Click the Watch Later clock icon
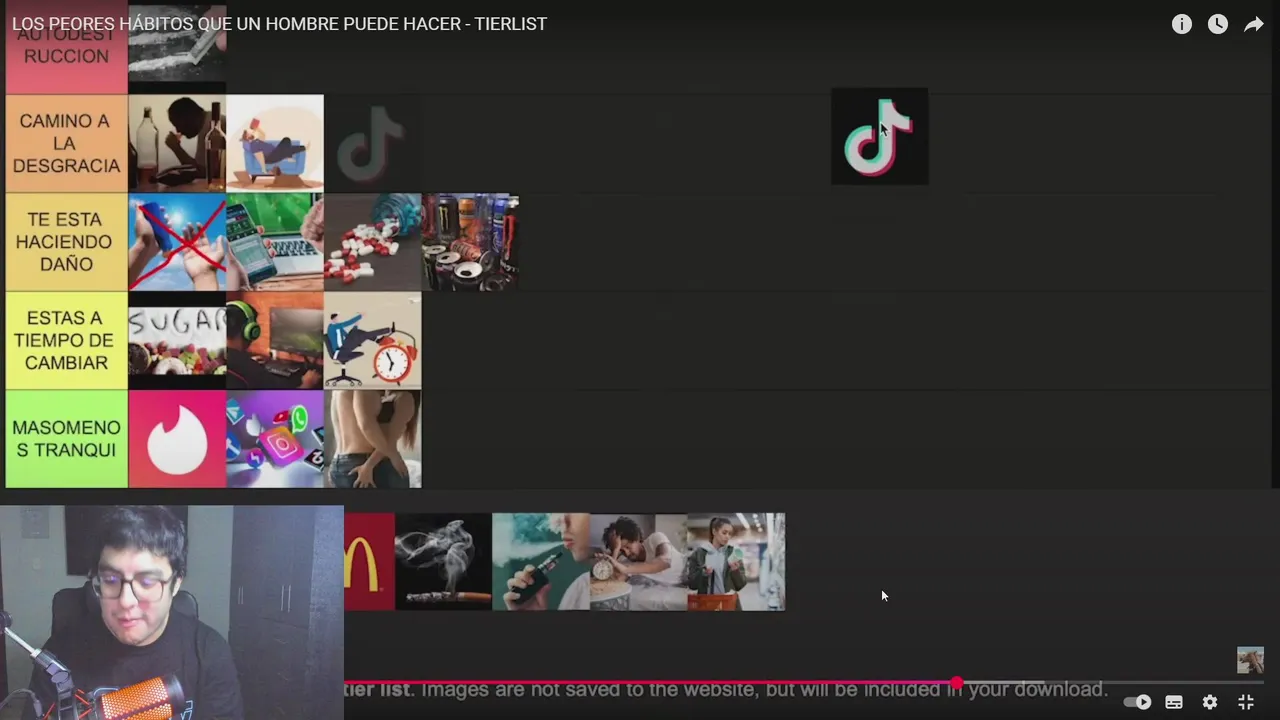 pos(1218,24)
